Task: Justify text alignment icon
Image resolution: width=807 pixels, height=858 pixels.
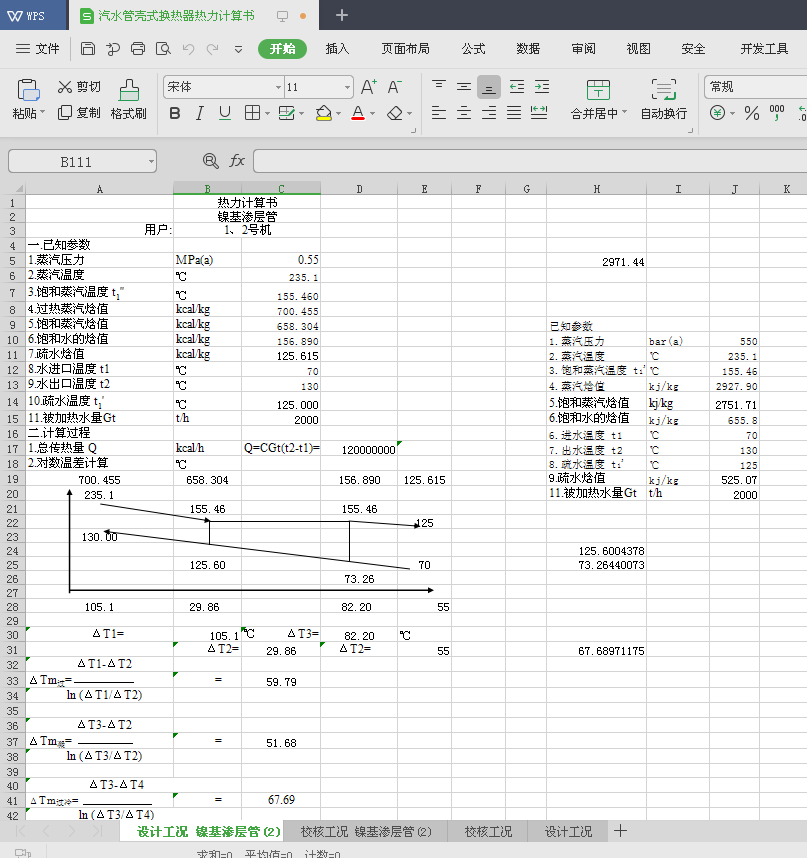Action: [x=514, y=113]
